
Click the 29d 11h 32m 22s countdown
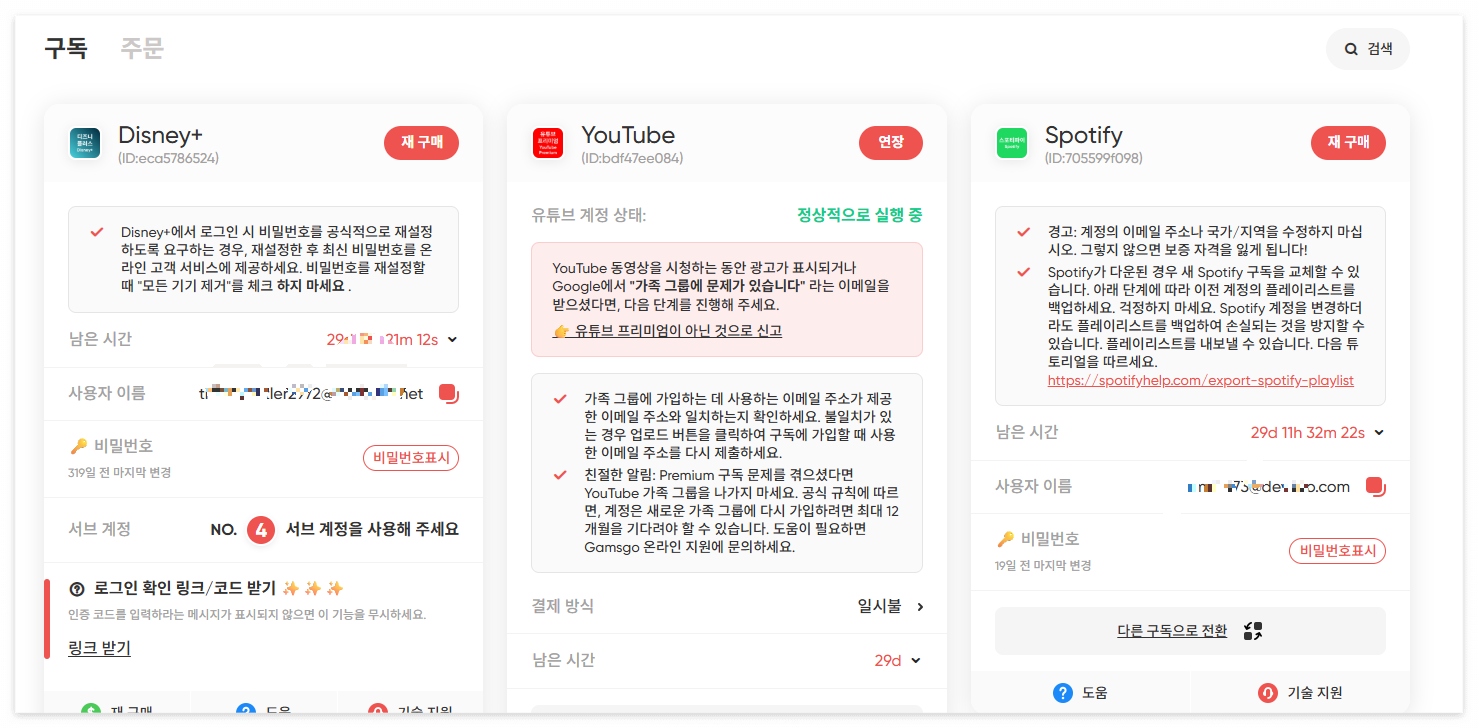1307,433
